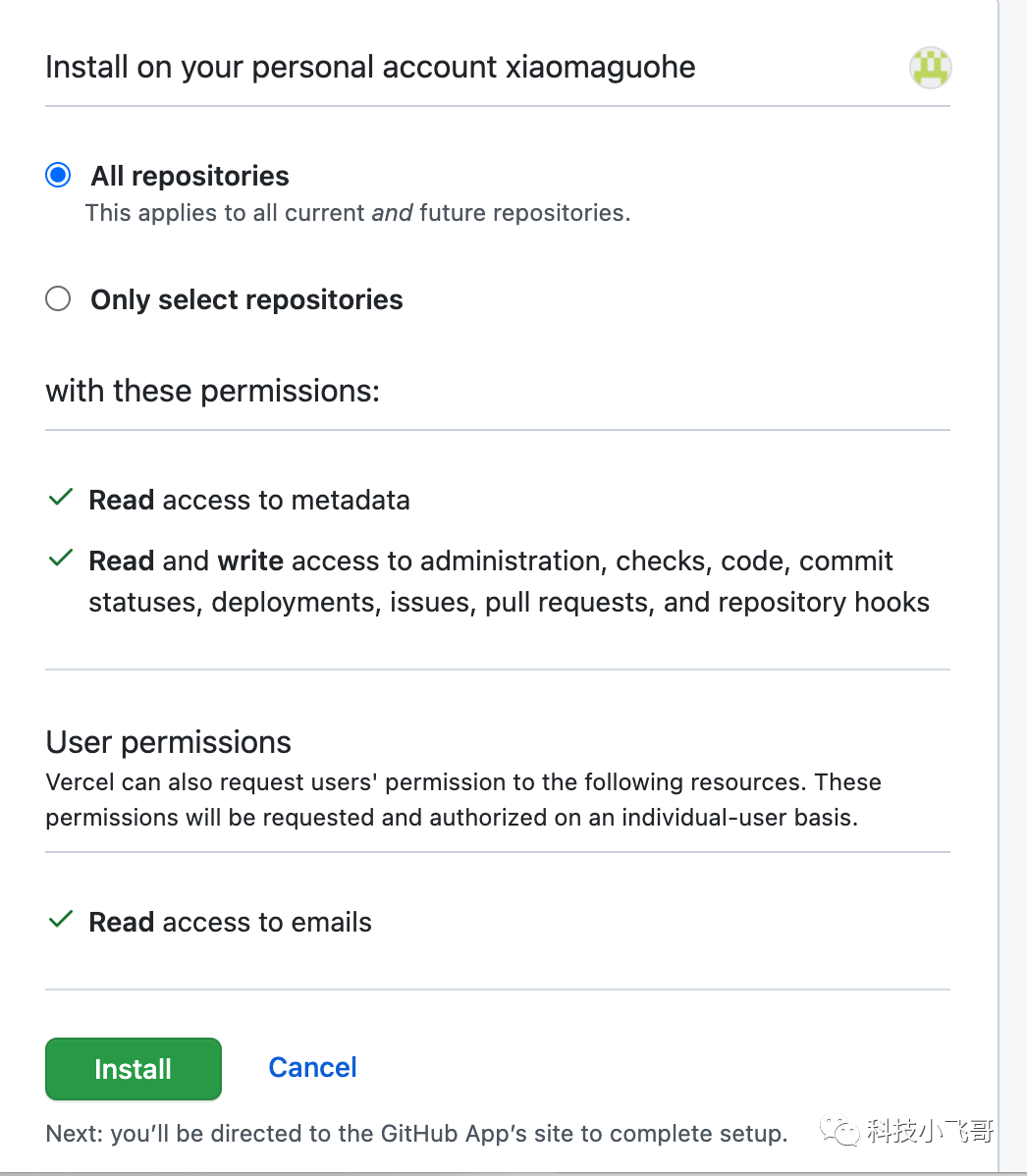The image size is (1027, 1176).
Task: Click the vertical scrollbar on the right edge
Action: (x=1012, y=587)
